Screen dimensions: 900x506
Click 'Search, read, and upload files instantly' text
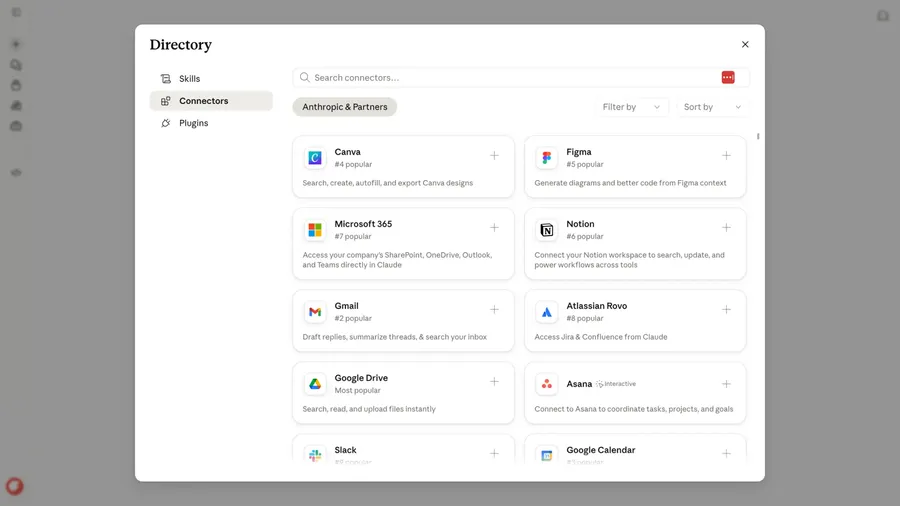point(369,409)
